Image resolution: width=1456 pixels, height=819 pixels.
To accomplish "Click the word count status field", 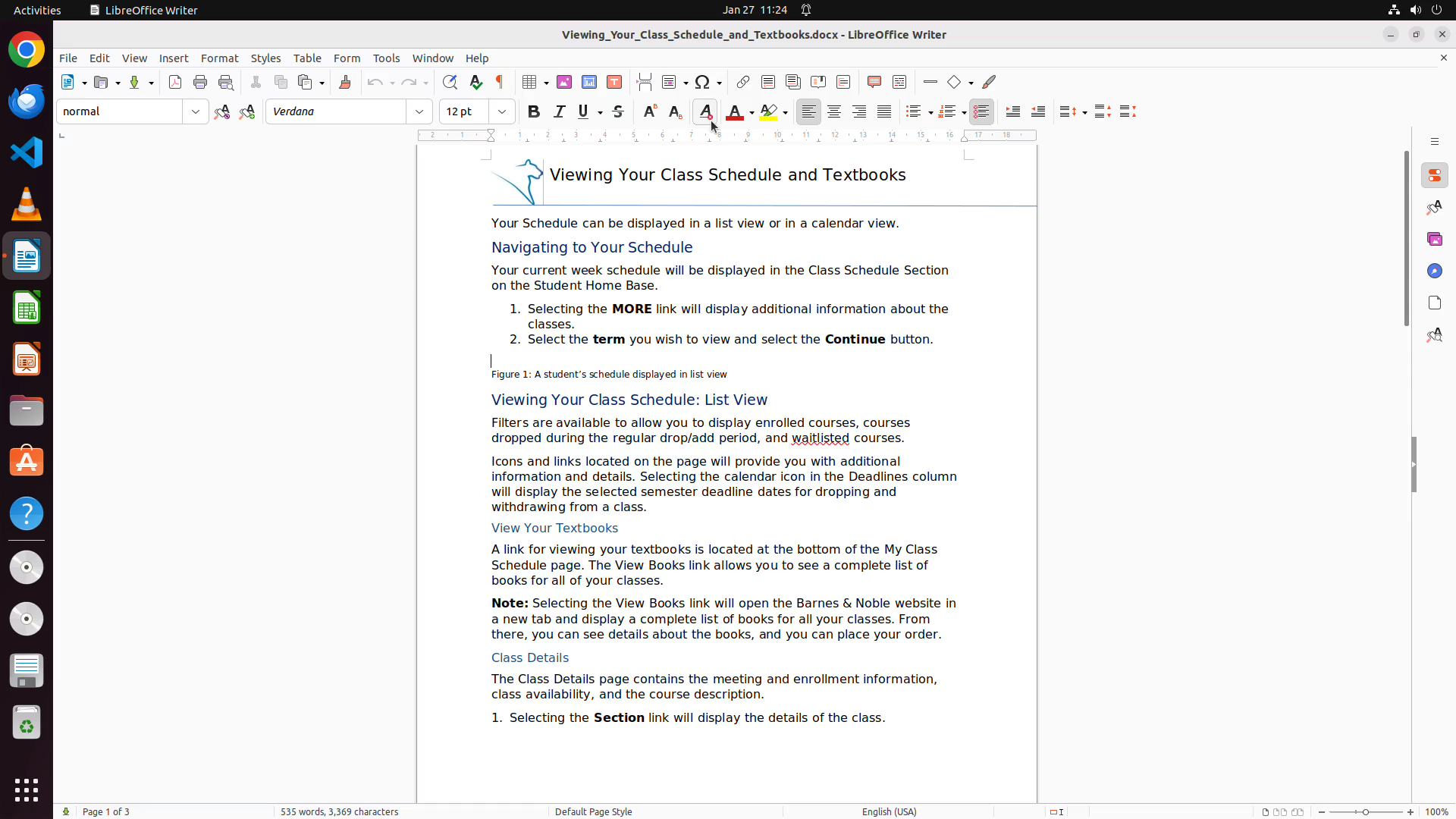I will [339, 811].
